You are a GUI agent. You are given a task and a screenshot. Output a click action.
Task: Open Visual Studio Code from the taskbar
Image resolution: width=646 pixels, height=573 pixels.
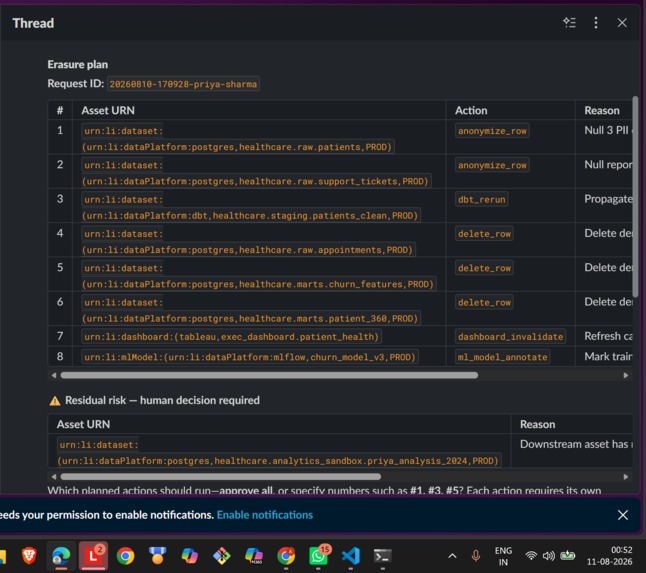click(351, 556)
